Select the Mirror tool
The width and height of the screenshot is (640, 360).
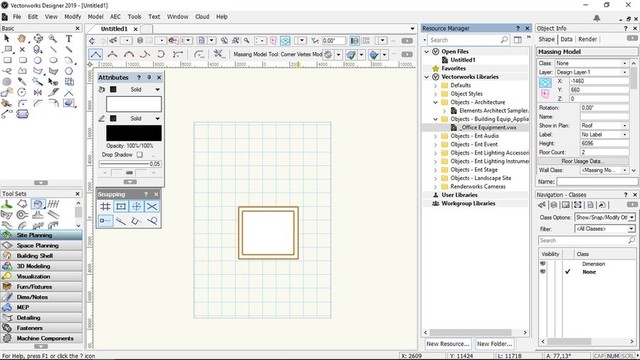38,93
